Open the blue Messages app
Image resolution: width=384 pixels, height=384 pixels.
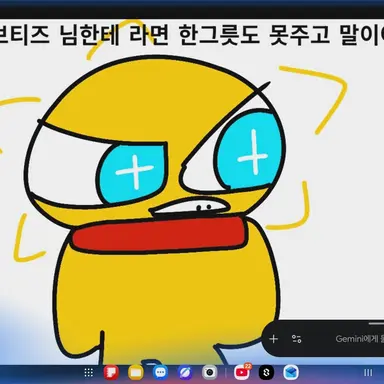[x=160, y=372]
